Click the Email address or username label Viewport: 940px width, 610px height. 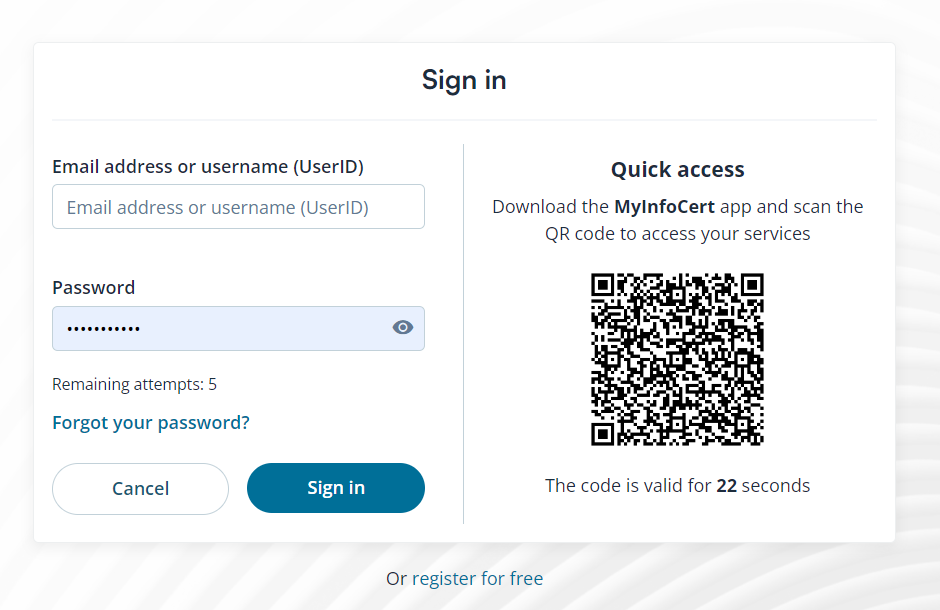pyautogui.click(x=208, y=167)
